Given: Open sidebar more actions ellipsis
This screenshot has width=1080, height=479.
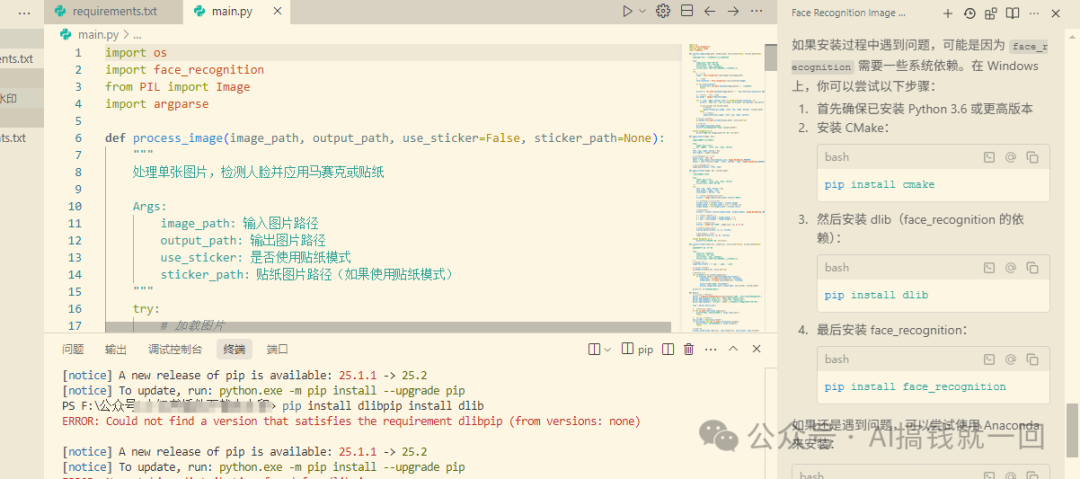Looking at the screenshot, I should [24, 12].
